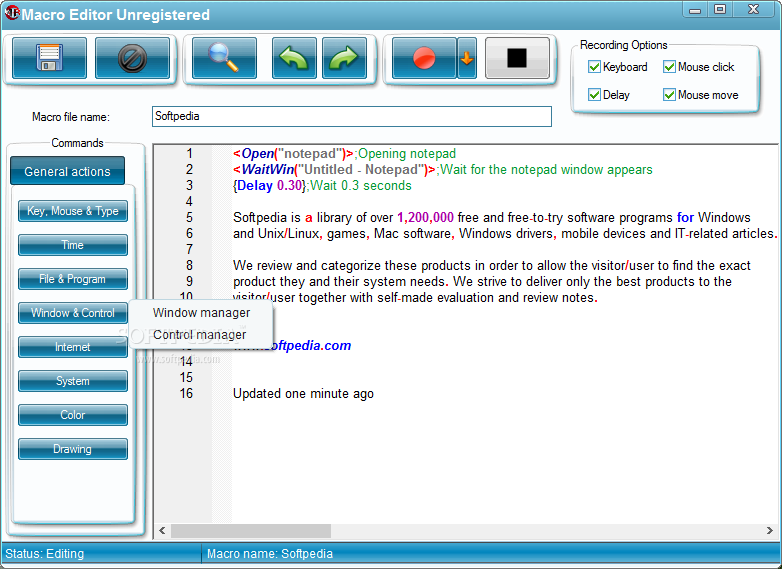Image resolution: width=782 pixels, height=569 pixels.
Task: Click the text 'Updated one minute ago'
Action: point(303,393)
